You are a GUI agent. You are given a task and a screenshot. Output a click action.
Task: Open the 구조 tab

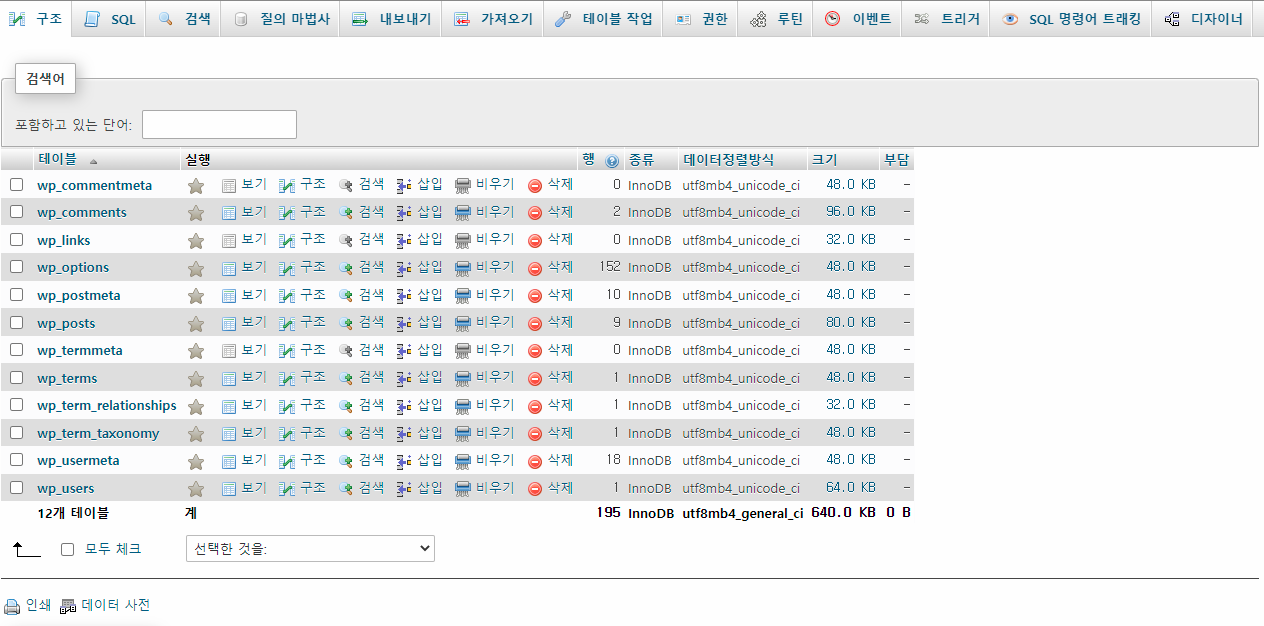tap(35, 19)
